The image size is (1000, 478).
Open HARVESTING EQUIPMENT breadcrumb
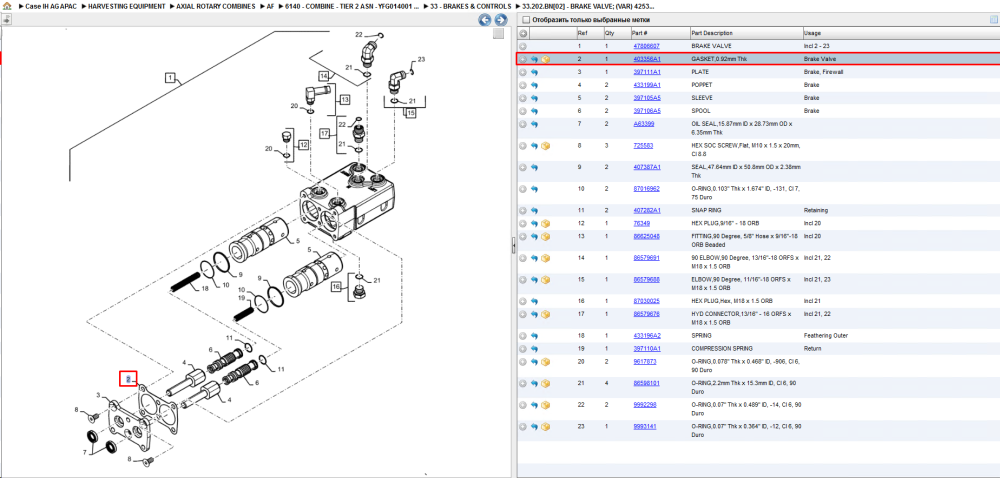(126, 6)
